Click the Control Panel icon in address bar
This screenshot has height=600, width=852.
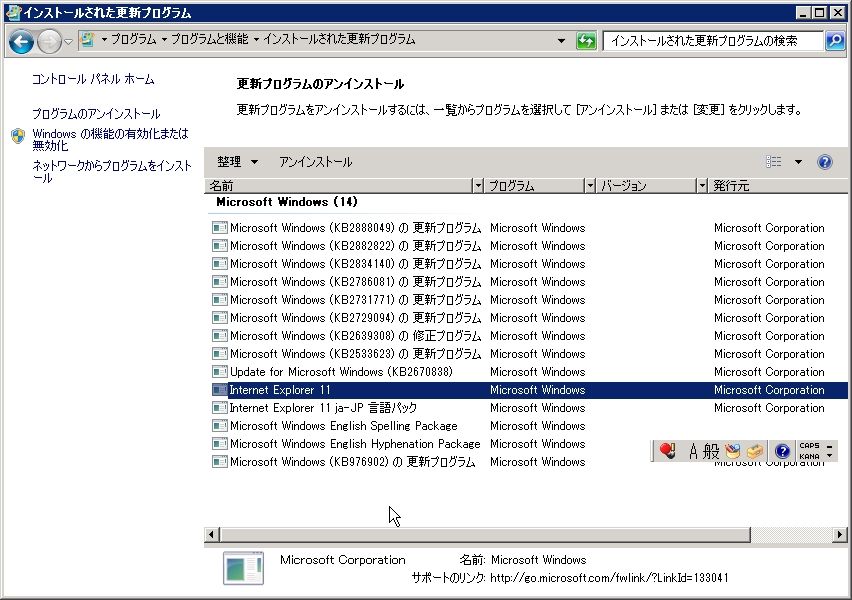(87, 39)
